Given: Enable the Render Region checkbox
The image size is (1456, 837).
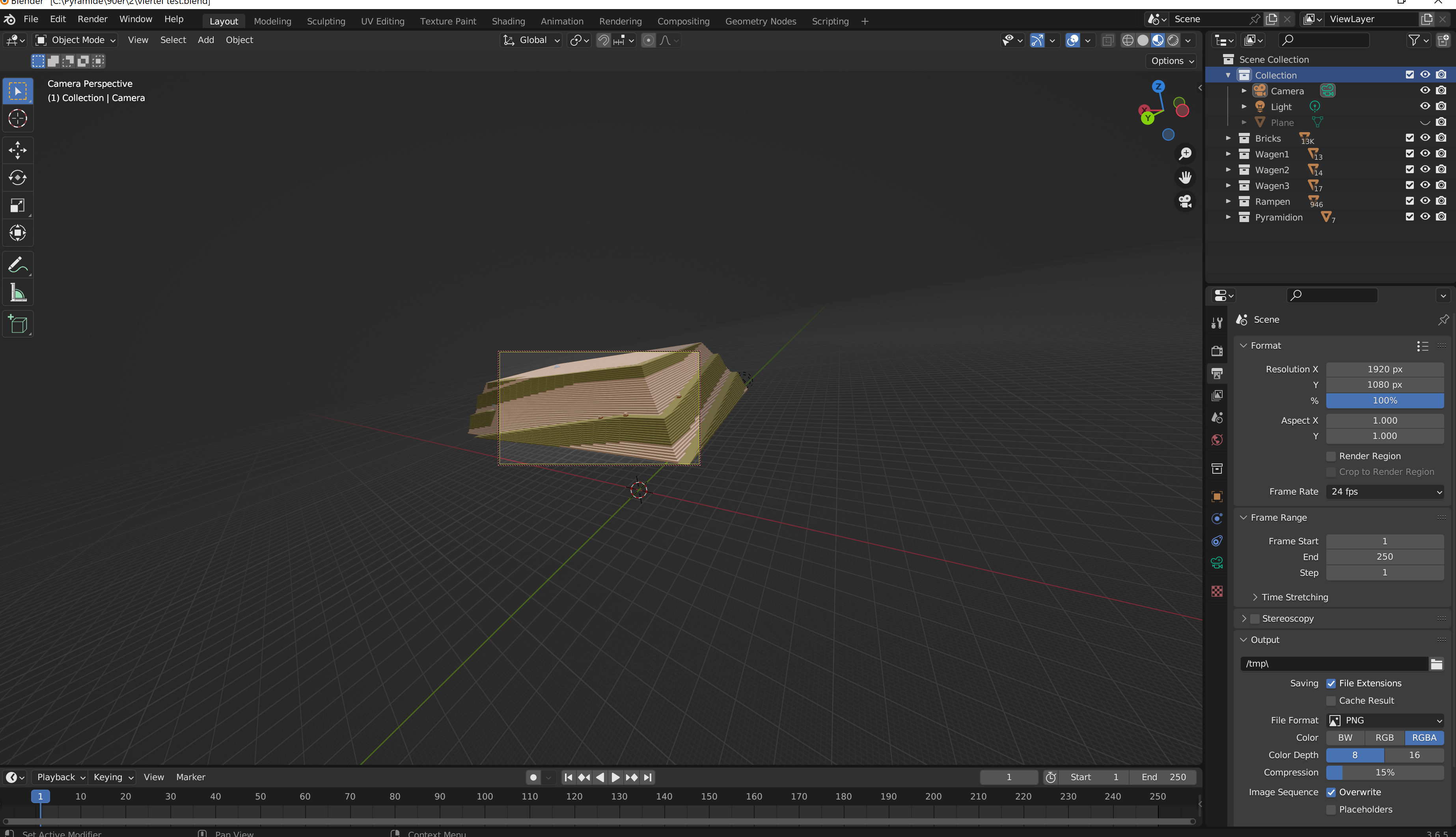Looking at the screenshot, I should coord(1331,456).
